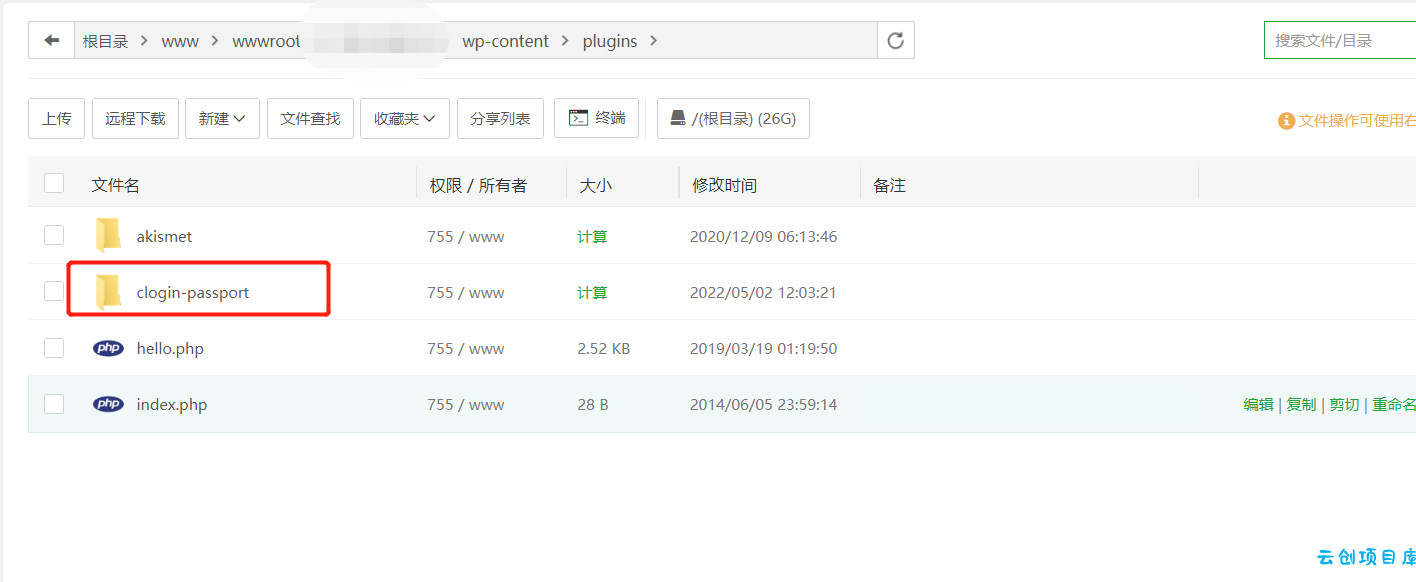Viewport: 1416px width, 582px height.
Task: Check the hello.php row checkbox
Action: 54,347
